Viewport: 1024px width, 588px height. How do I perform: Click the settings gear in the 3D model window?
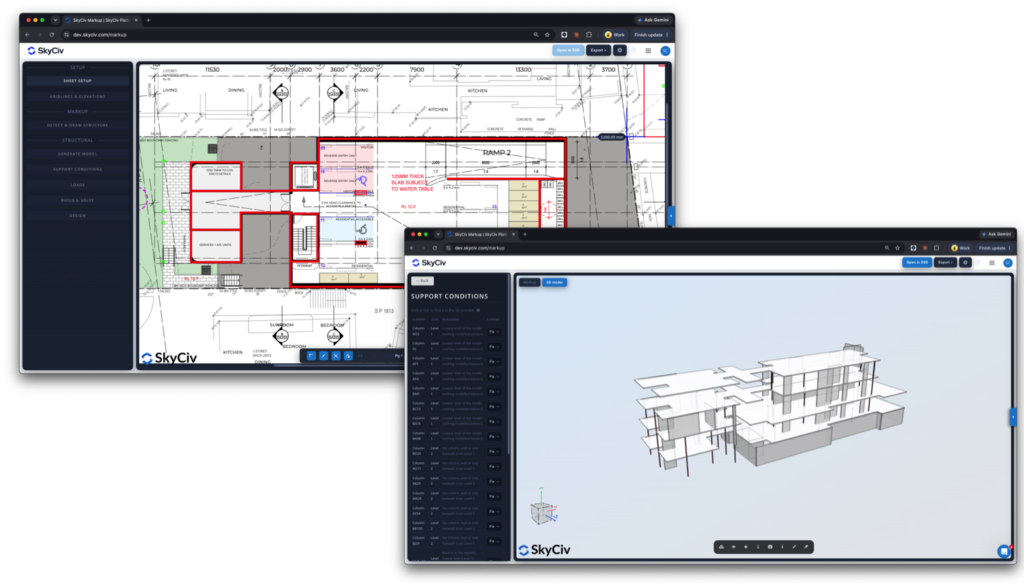[x=965, y=263]
